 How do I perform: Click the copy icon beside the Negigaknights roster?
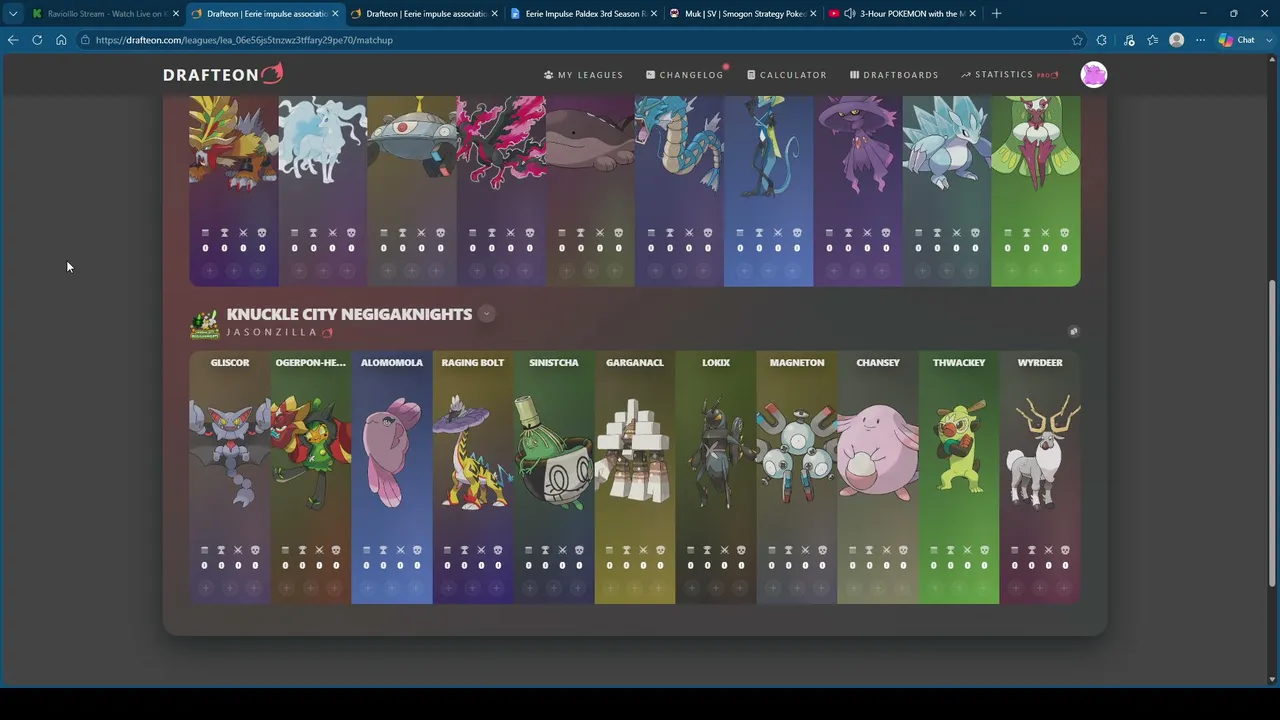point(1073,331)
